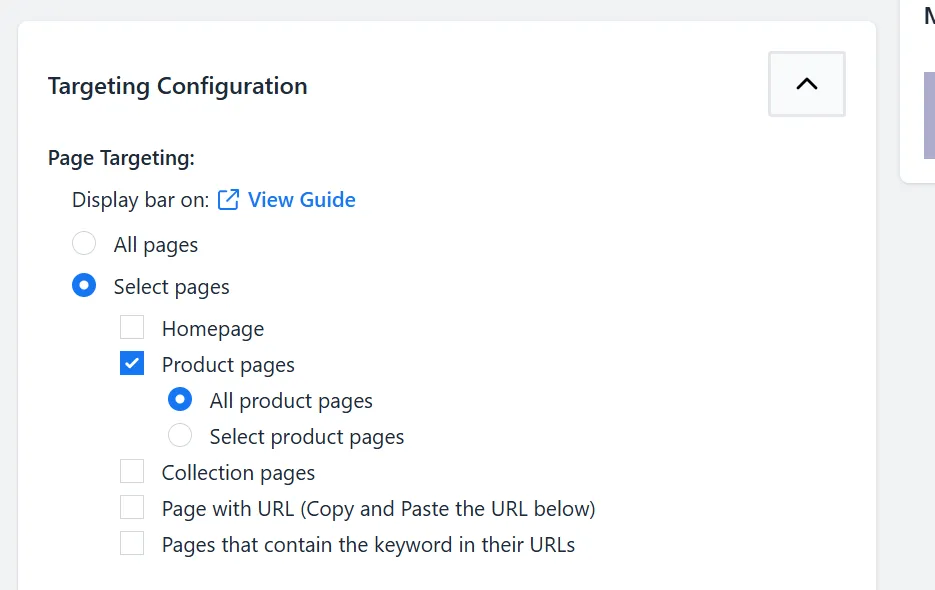Click the Targeting Configuration heading
Viewport: 935px width, 590px height.
coord(178,86)
